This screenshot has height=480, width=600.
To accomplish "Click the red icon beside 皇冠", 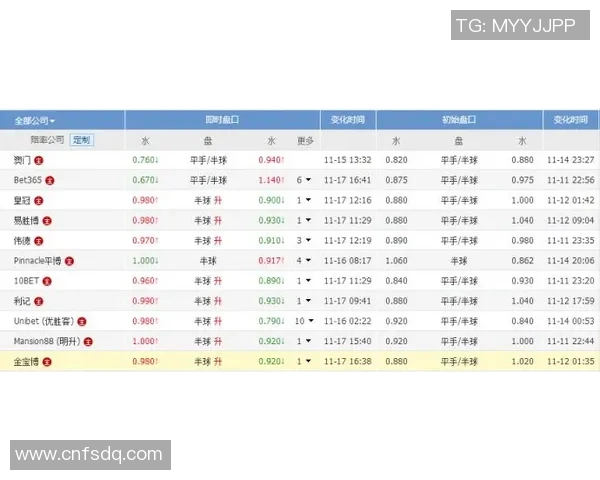I will [39, 200].
